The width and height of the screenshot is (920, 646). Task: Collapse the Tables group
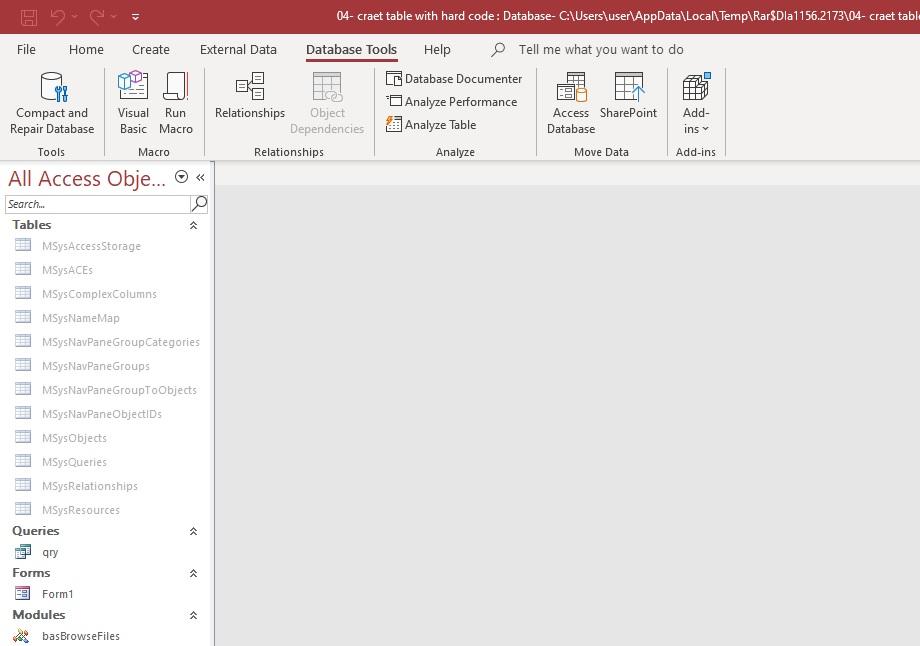[x=193, y=225]
